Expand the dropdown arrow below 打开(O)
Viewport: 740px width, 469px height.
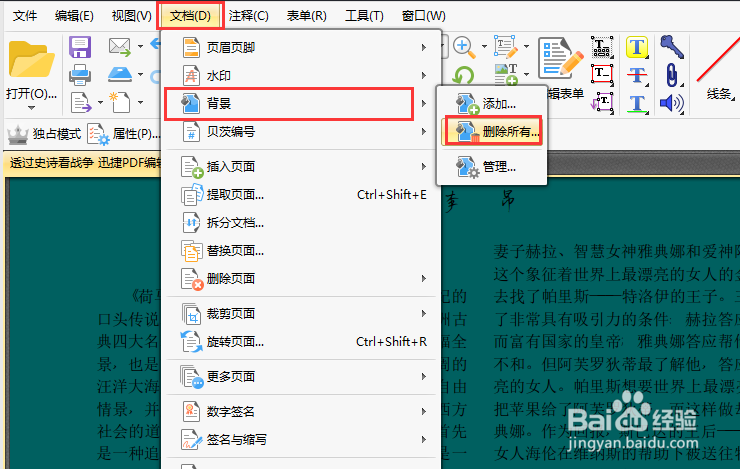tap(31, 109)
